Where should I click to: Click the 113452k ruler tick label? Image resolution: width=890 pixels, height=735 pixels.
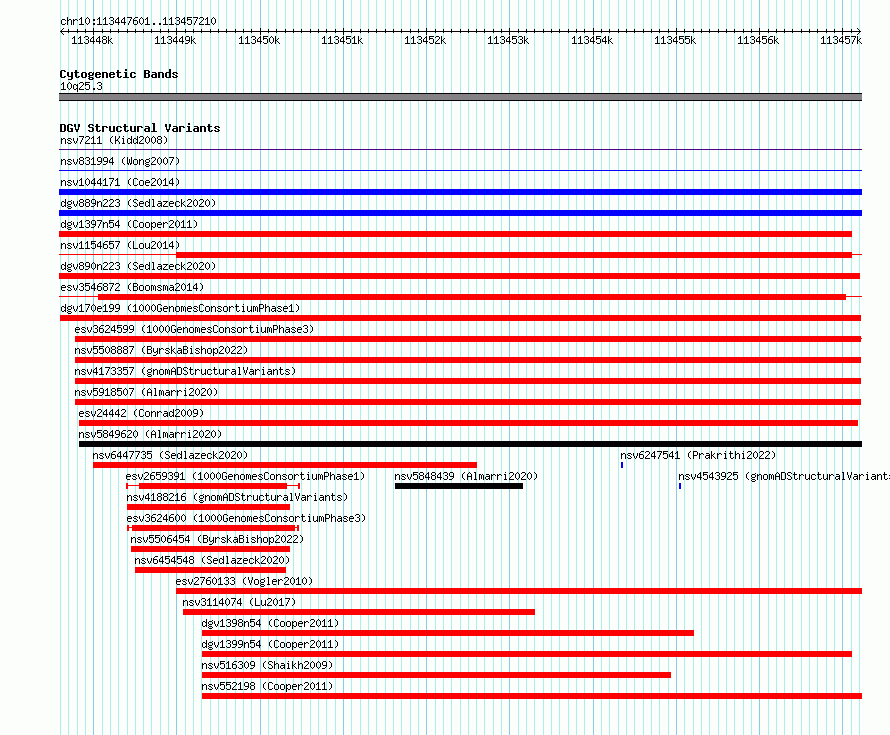425,40
